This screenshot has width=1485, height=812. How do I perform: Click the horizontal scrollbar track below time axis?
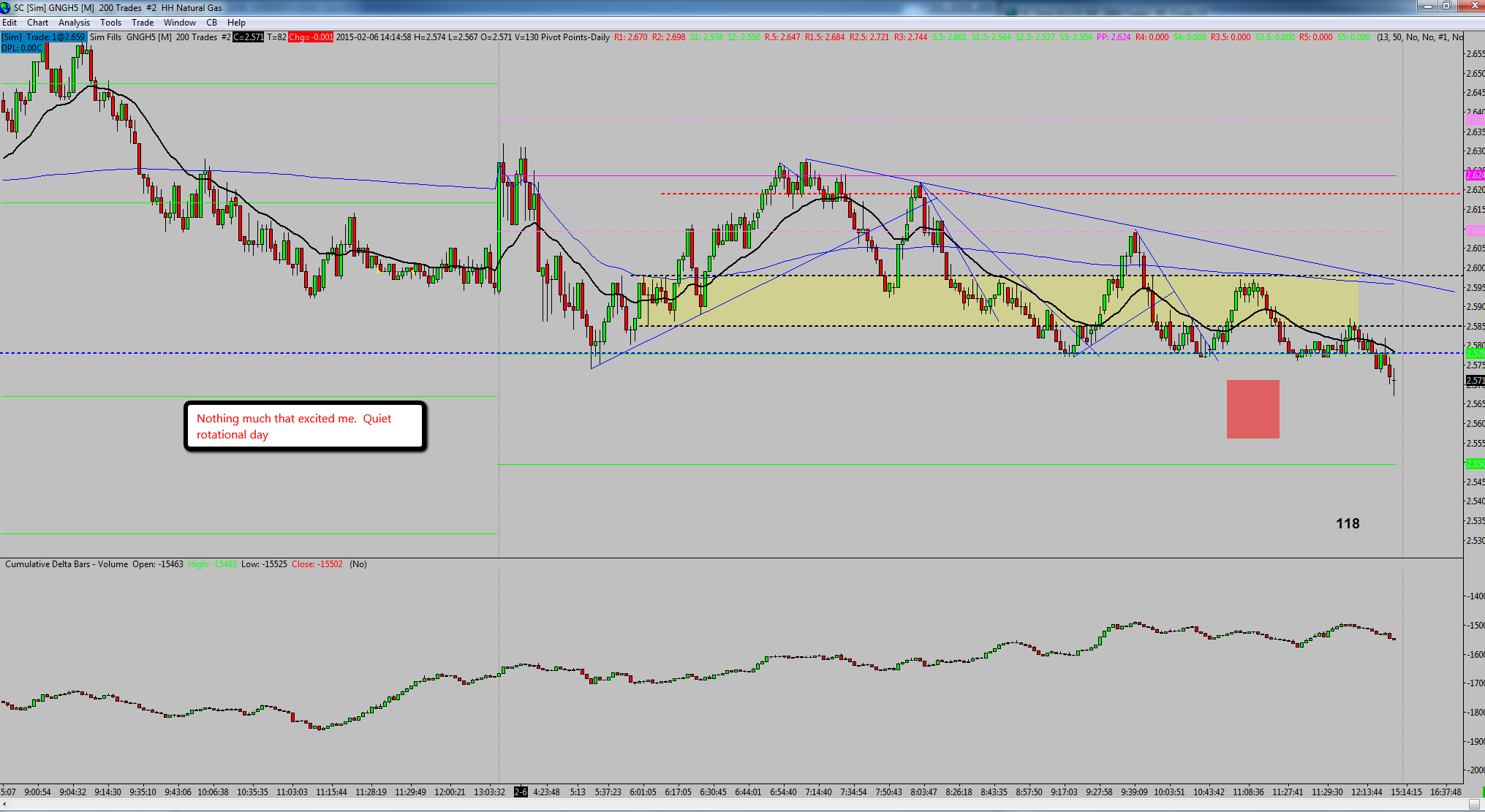point(739,805)
